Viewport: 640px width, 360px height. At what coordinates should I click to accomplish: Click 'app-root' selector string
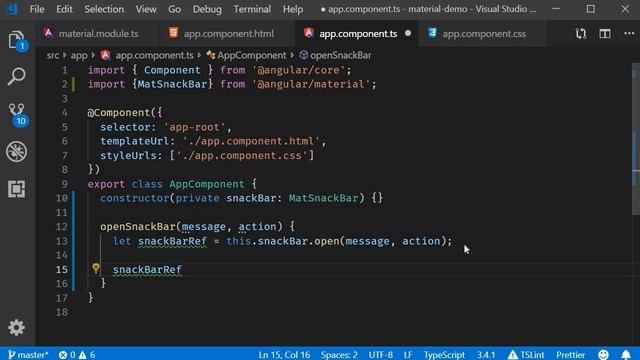click(x=195, y=127)
